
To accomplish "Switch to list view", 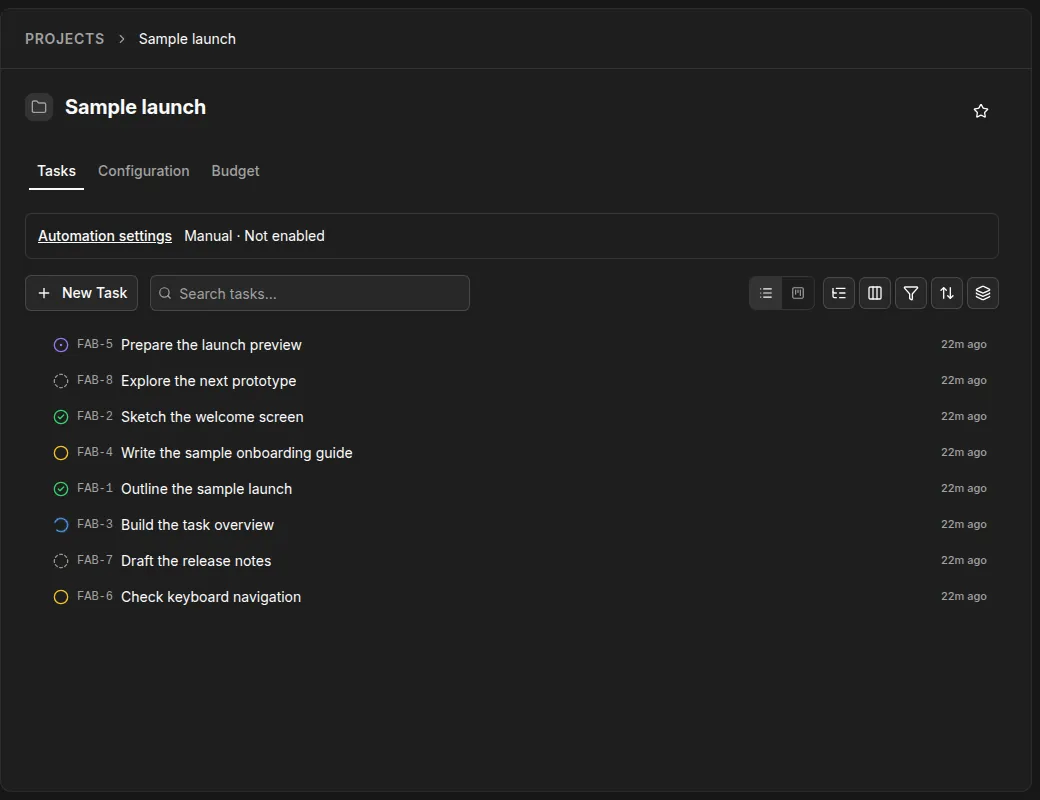I will pyautogui.click(x=766, y=293).
